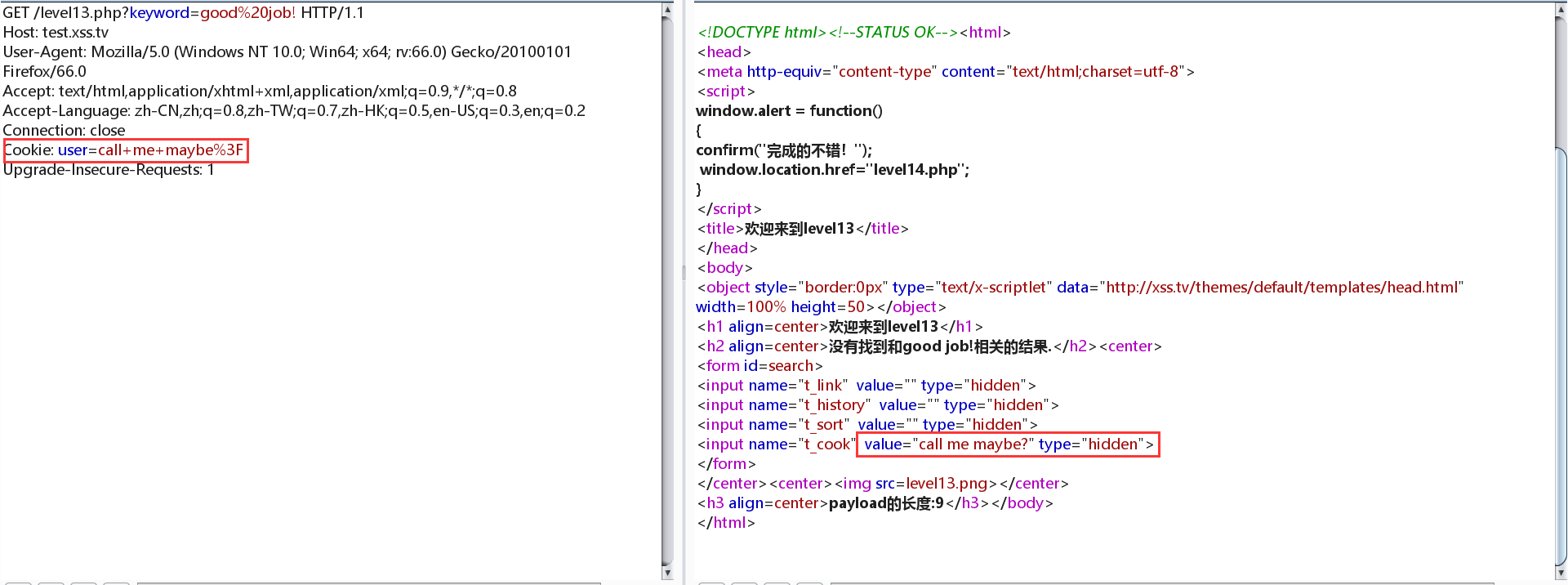Click the closing </head> tag line
This screenshot has height=585, width=1568.
point(727,248)
